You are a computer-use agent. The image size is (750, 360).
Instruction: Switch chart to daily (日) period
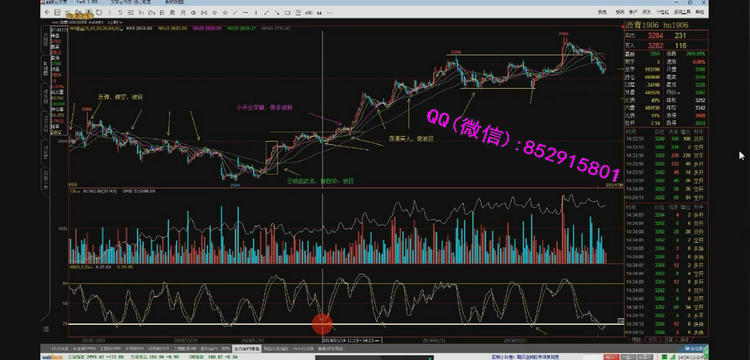(162, 13)
